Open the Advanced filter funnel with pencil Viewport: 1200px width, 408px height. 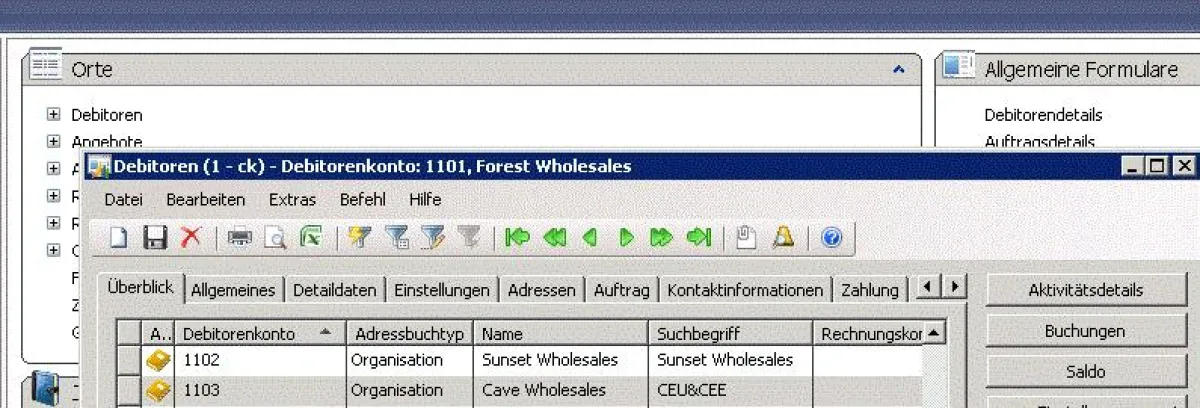432,237
